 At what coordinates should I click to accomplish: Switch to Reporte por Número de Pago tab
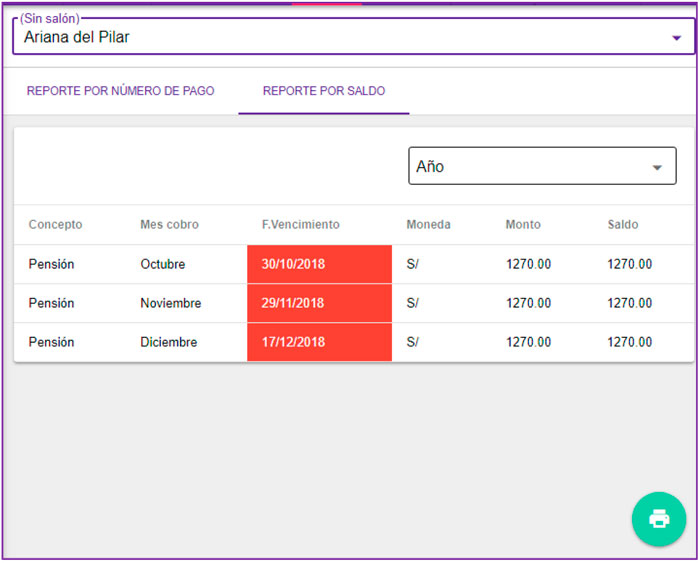120,91
